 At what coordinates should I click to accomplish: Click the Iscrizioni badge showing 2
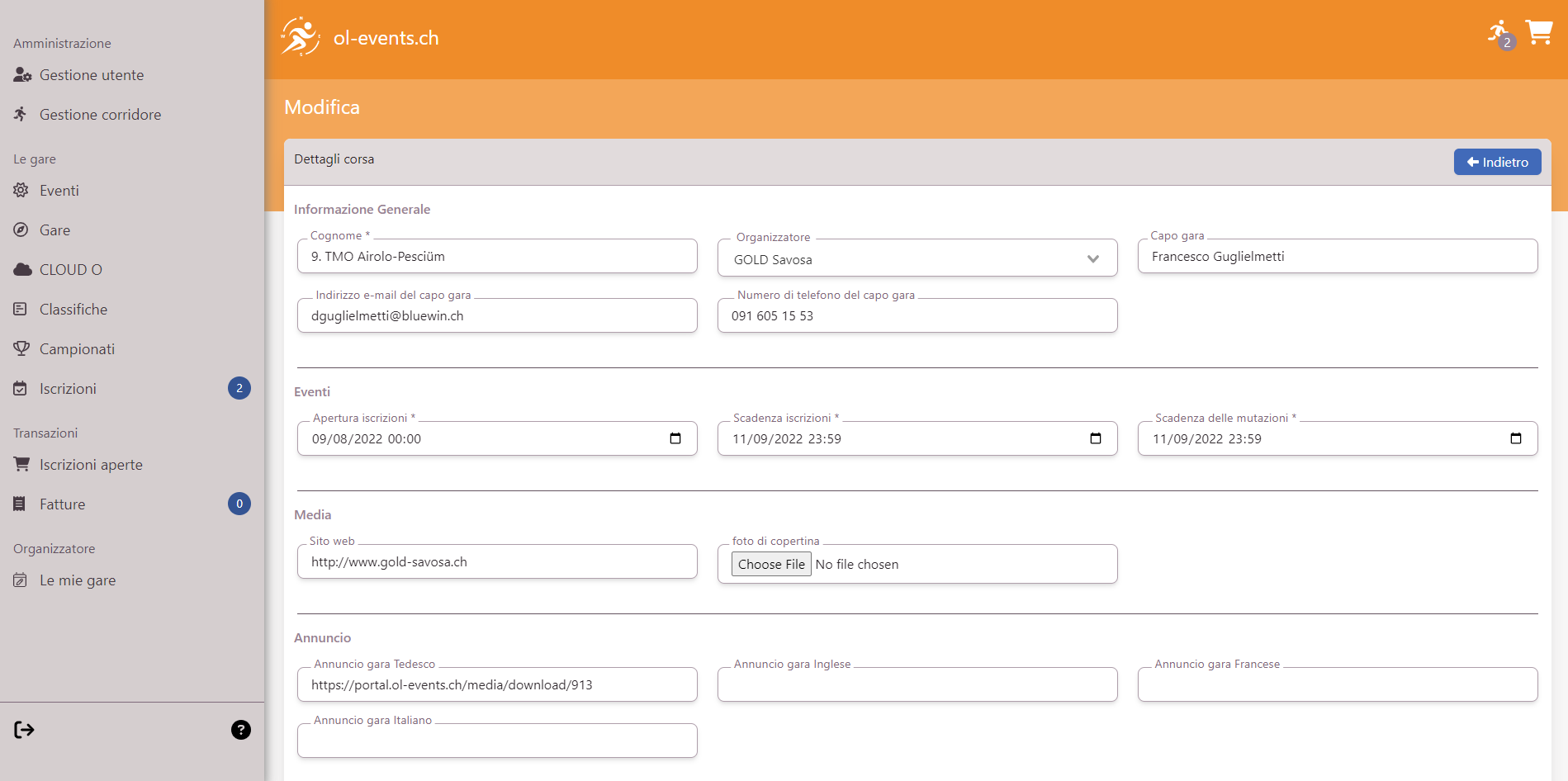coord(239,388)
